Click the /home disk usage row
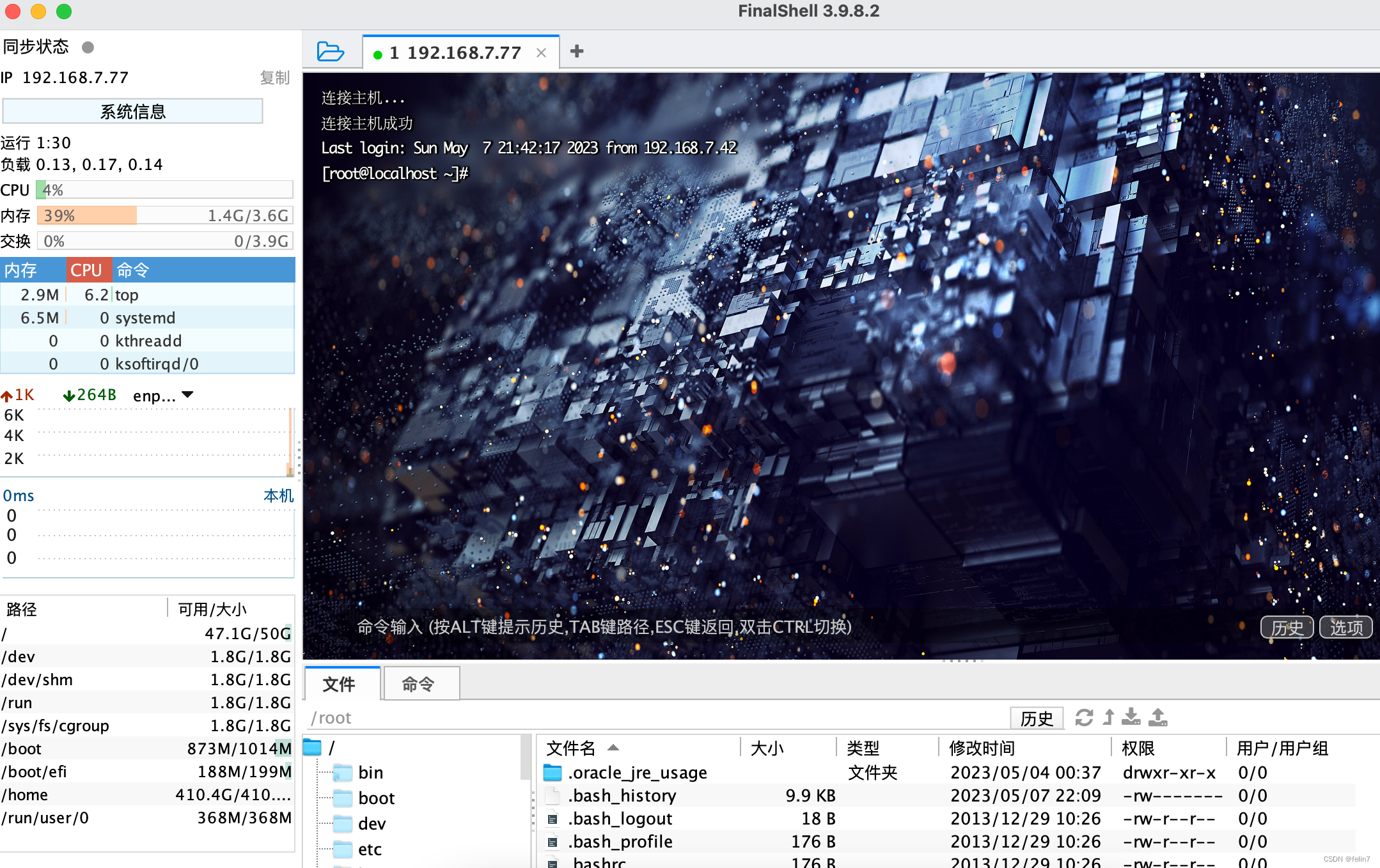 point(147,794)
